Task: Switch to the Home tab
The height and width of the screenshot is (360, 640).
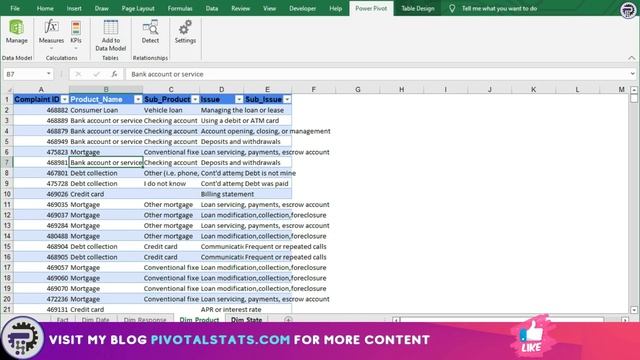Action: [45, 8]
